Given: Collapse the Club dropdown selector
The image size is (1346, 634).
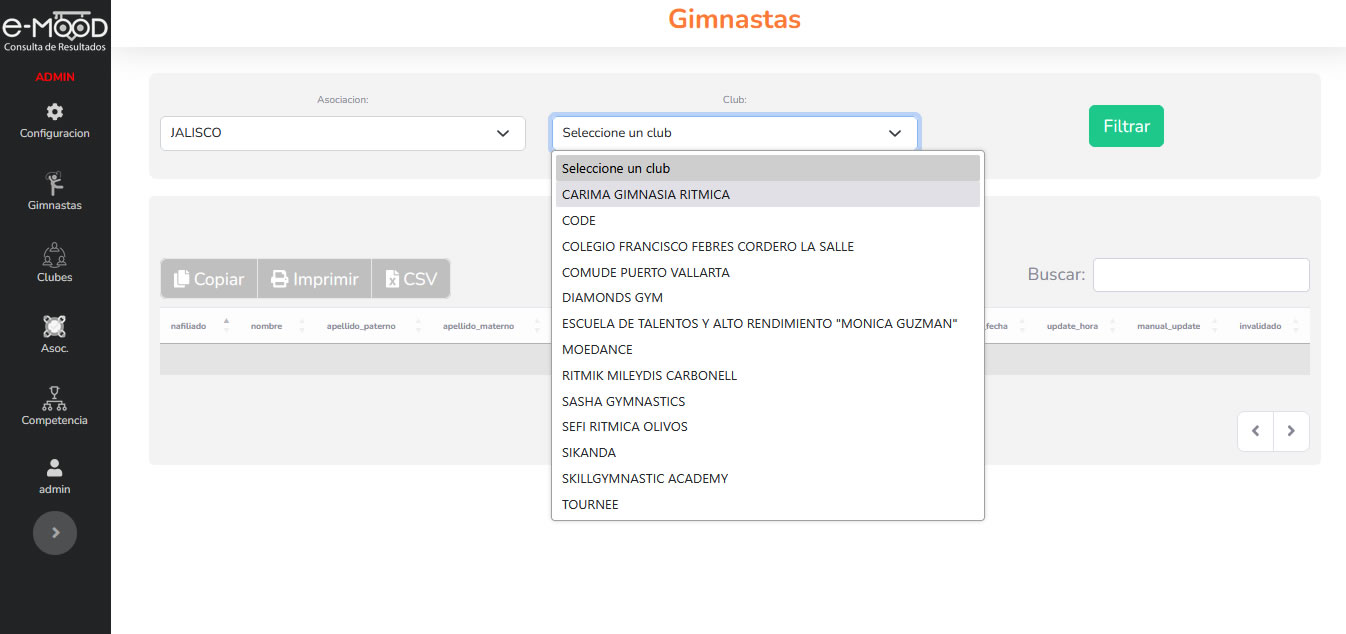Looking at the screenshot, I should coord(734,133).
